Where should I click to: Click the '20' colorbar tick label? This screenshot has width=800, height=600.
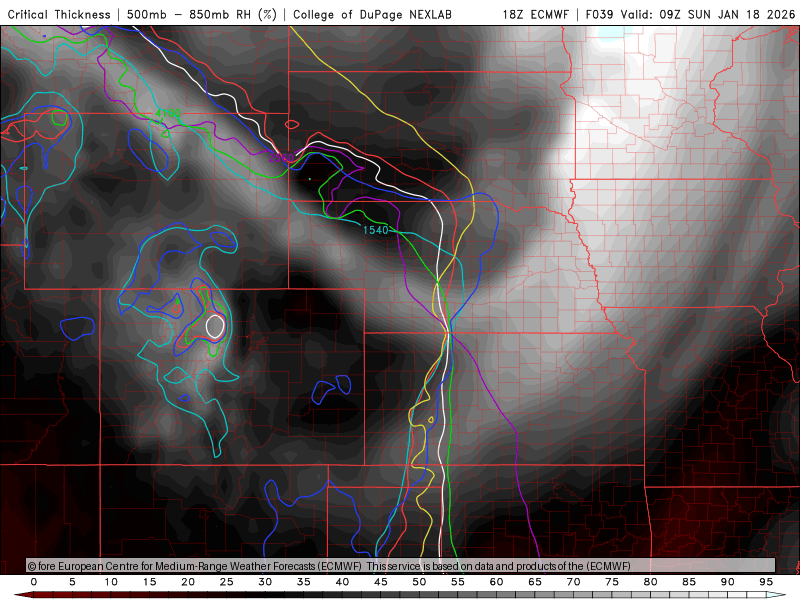click(188, 582)
